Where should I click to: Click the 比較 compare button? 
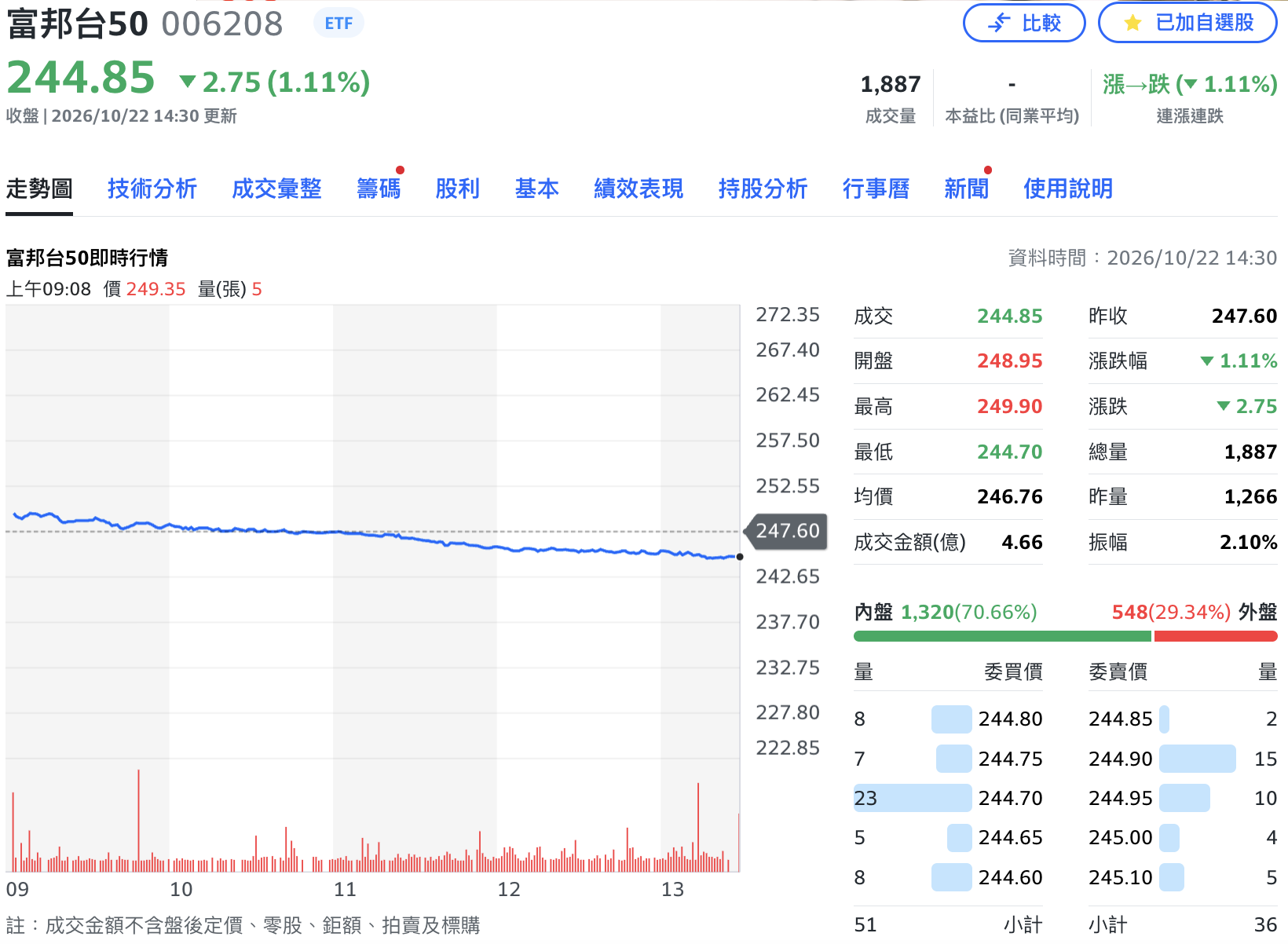(x=1024, y=23)
